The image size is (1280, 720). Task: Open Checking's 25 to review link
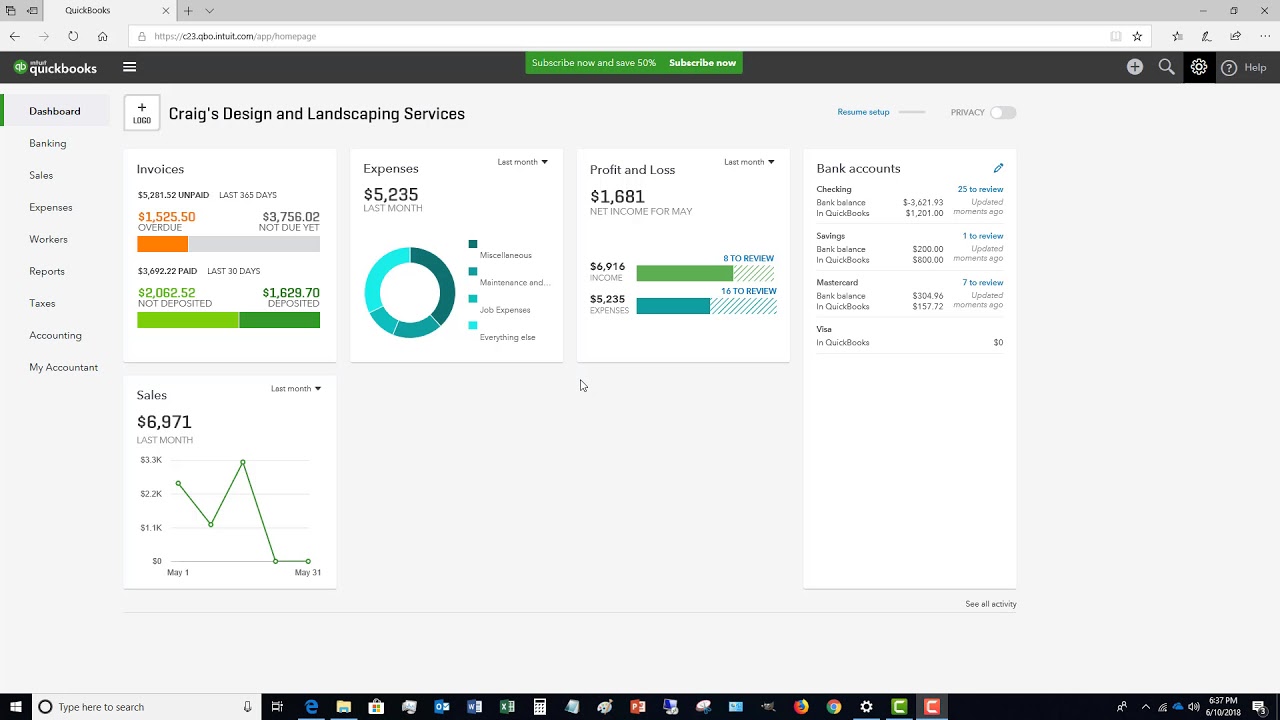(x=980, y=189)
